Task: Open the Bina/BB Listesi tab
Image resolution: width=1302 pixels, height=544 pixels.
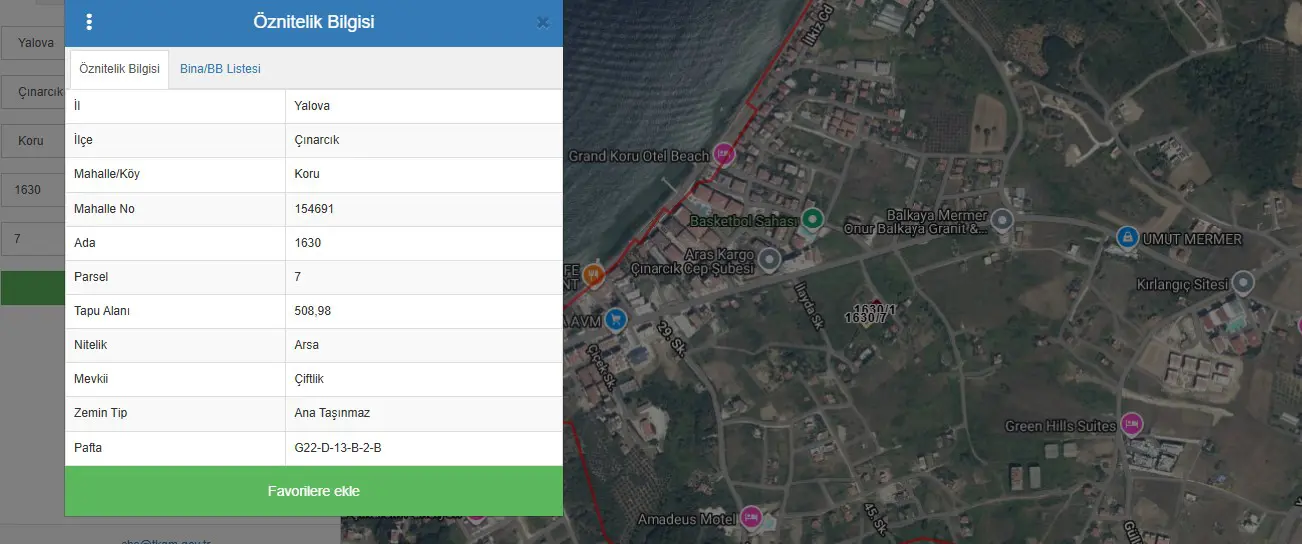Action: pos(220,69)
